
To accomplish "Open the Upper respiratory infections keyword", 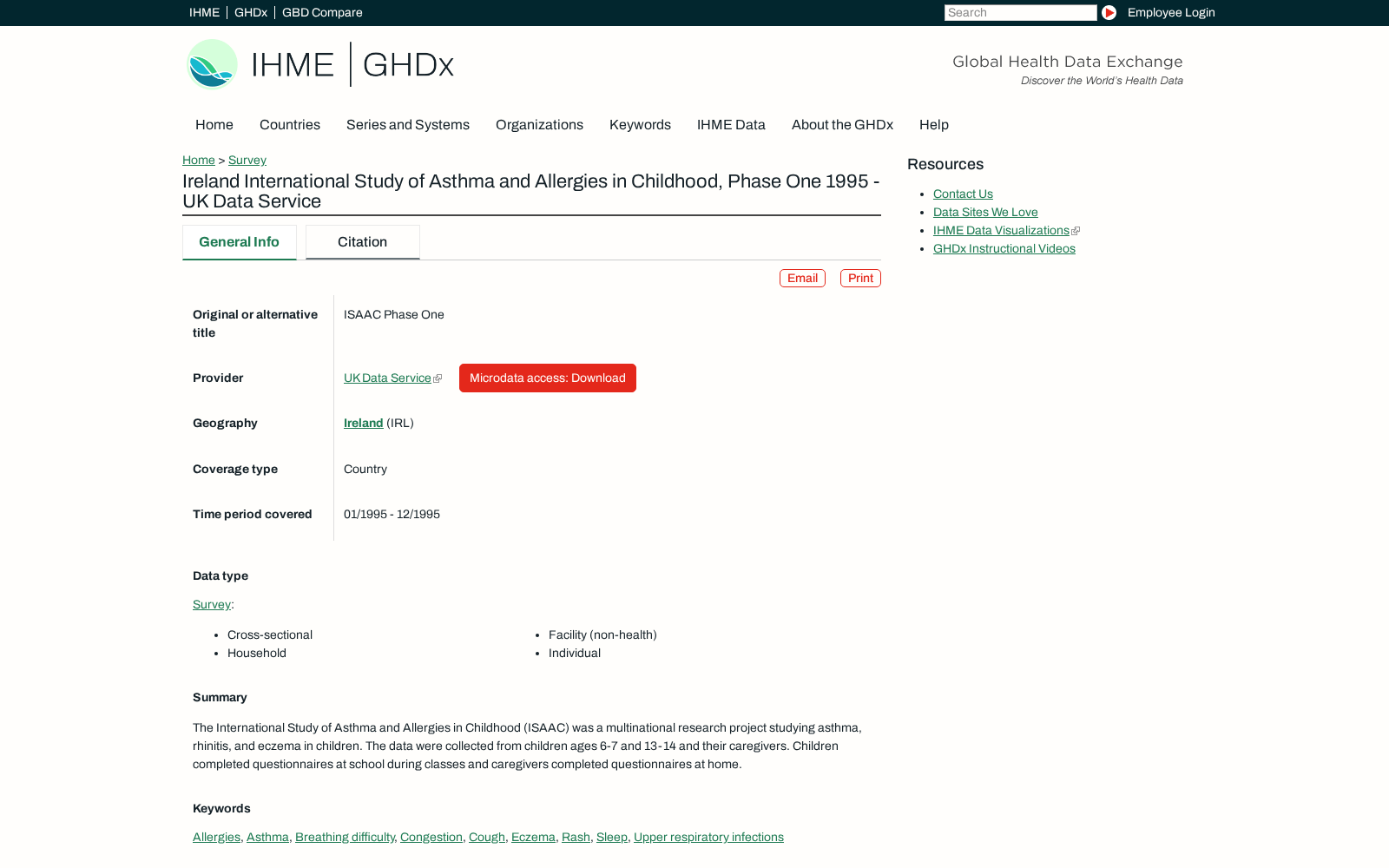I will pyautogui.click(x=708, y=838).
